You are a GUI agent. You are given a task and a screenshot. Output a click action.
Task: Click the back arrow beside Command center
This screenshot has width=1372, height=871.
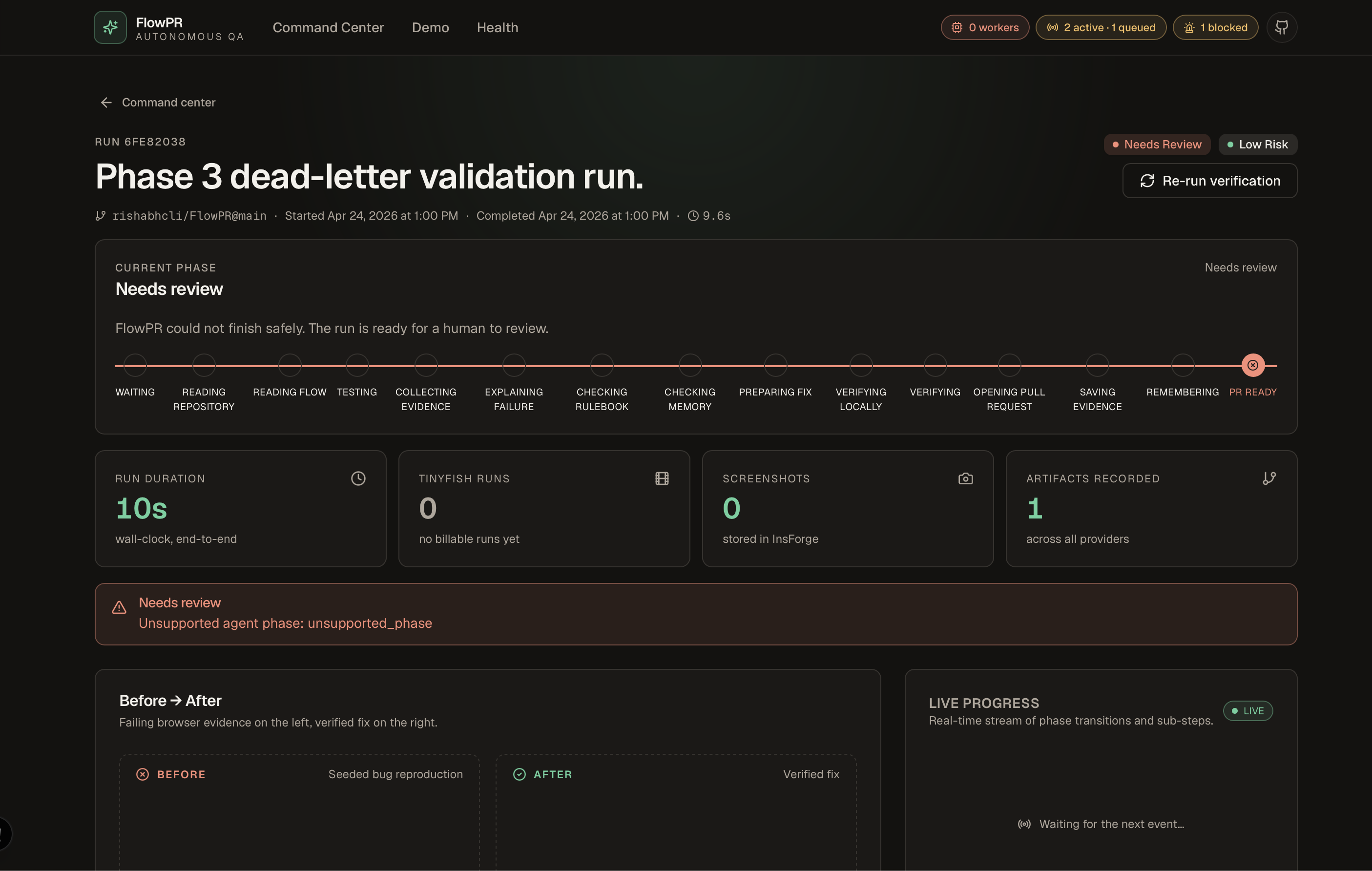106,103
